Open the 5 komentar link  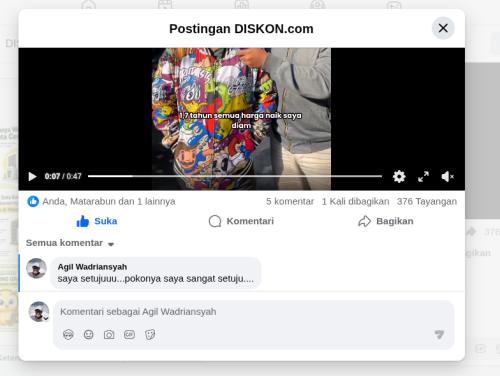(x=290, y=201)
